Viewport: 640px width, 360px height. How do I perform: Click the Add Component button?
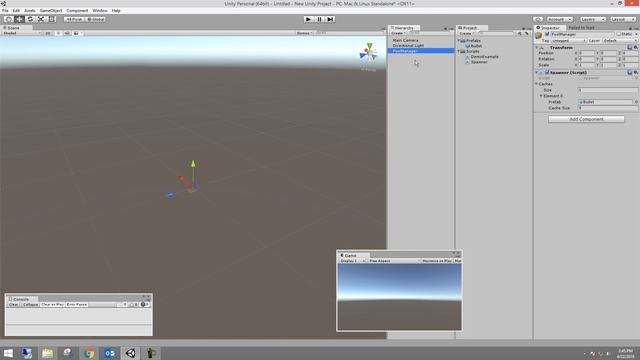point(586,119)
